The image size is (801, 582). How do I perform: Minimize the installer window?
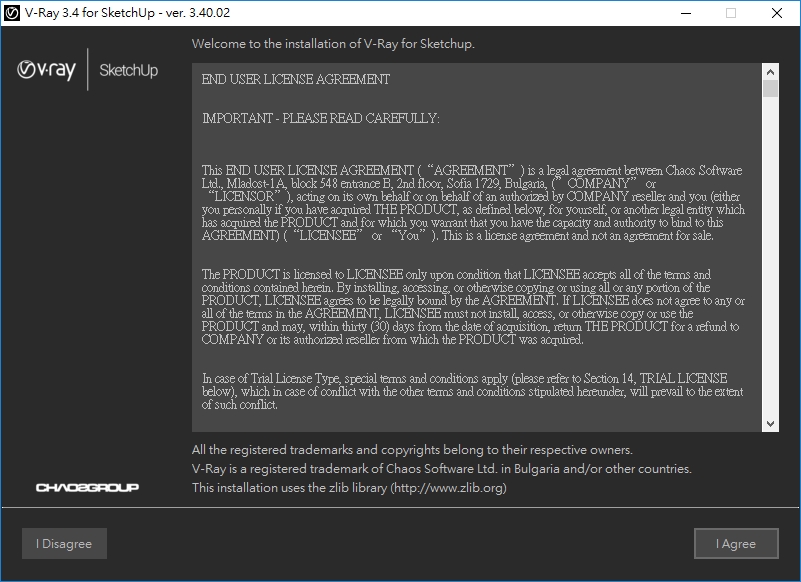[686, 13]
